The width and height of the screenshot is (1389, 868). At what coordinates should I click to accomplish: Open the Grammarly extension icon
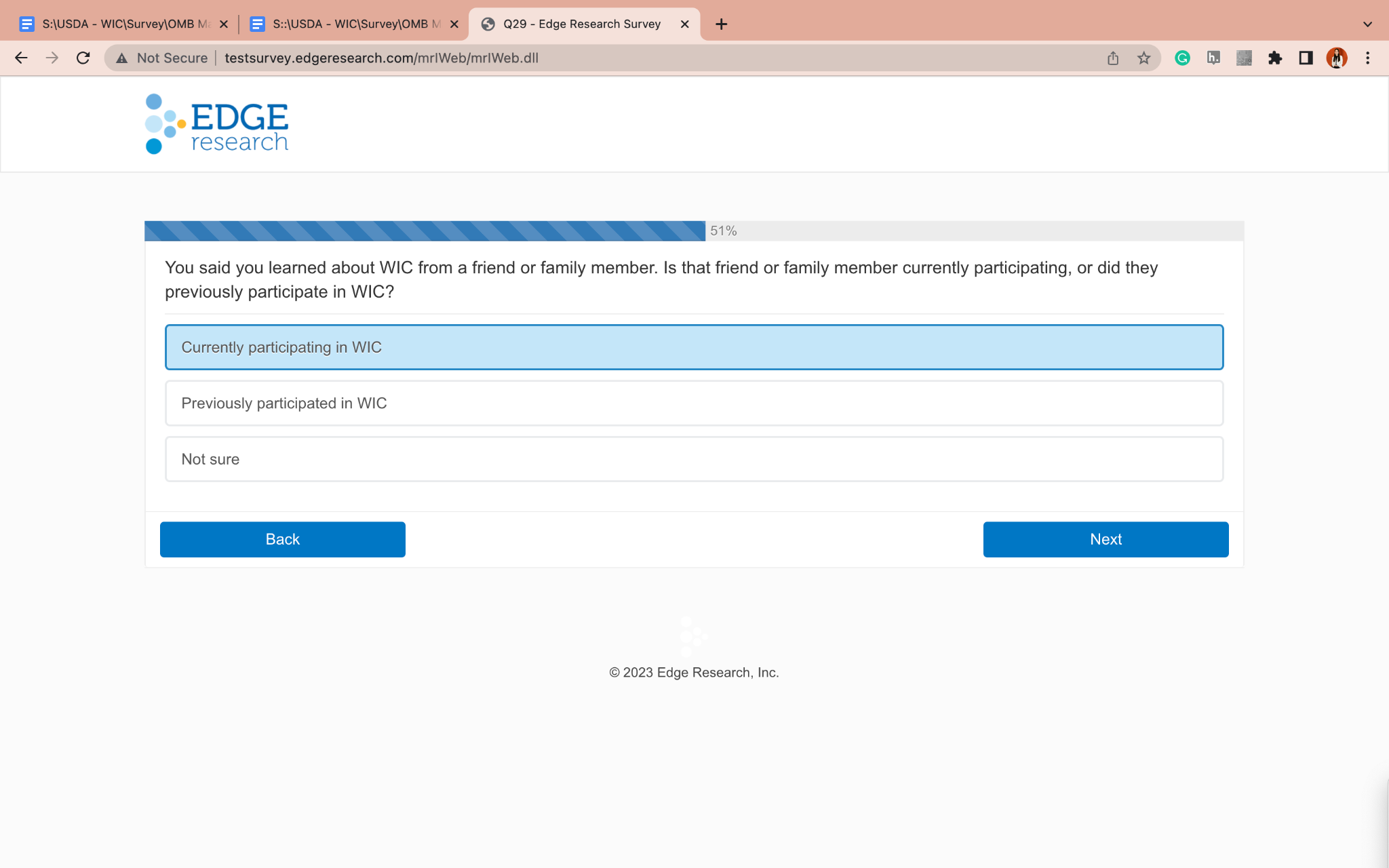click(1183, 58)
